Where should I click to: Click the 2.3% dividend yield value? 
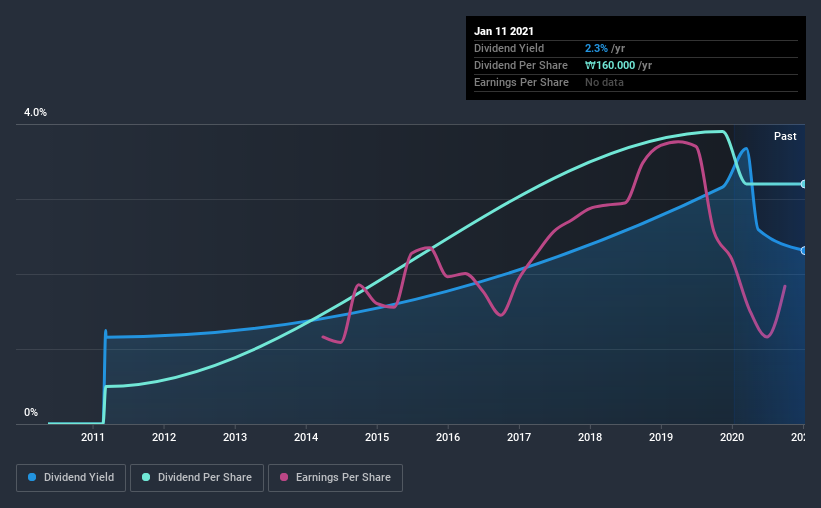pyautogui.click(x=596, y=48)
